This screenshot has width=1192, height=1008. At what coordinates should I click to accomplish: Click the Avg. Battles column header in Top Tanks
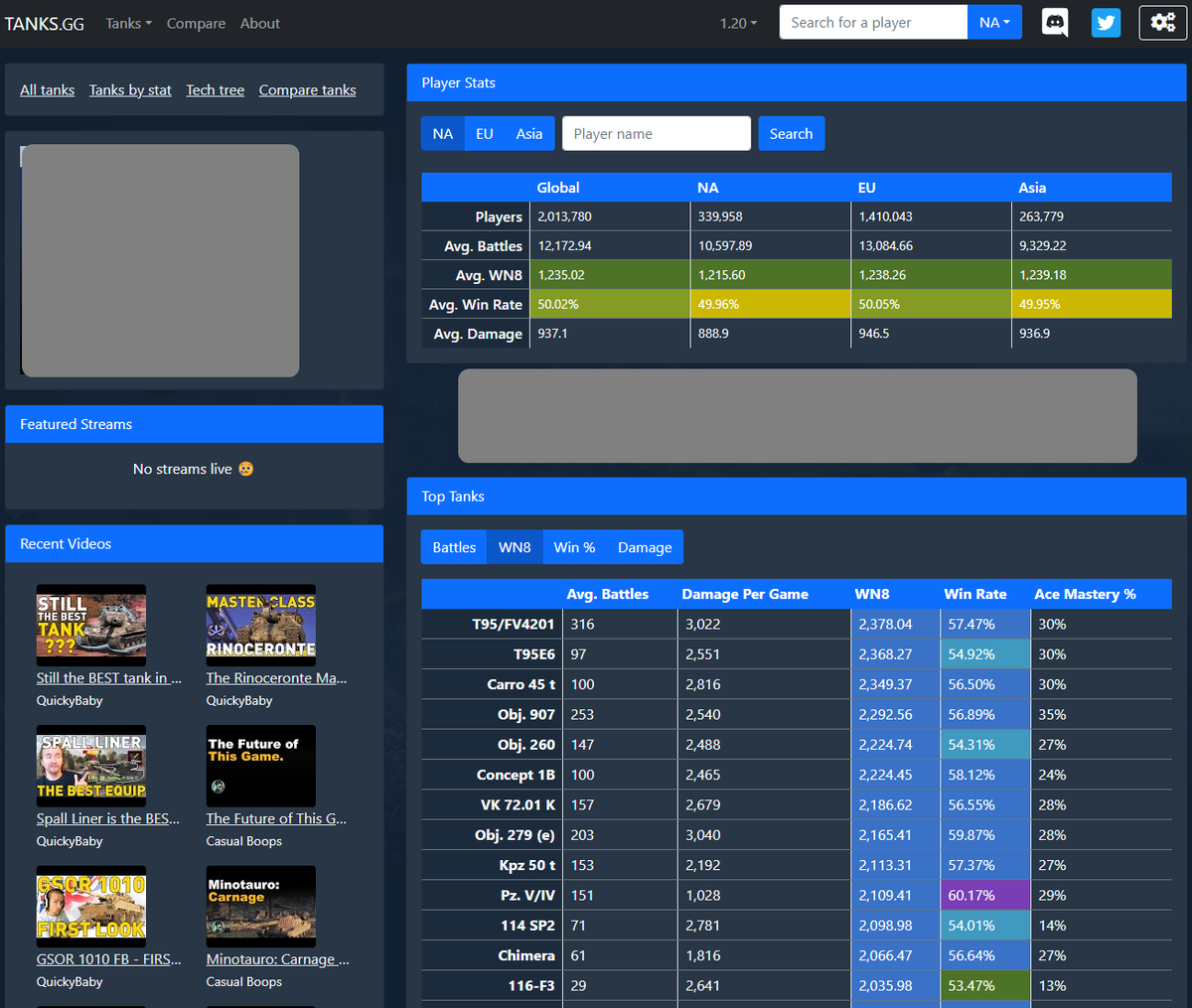click(x=608, y=594)
